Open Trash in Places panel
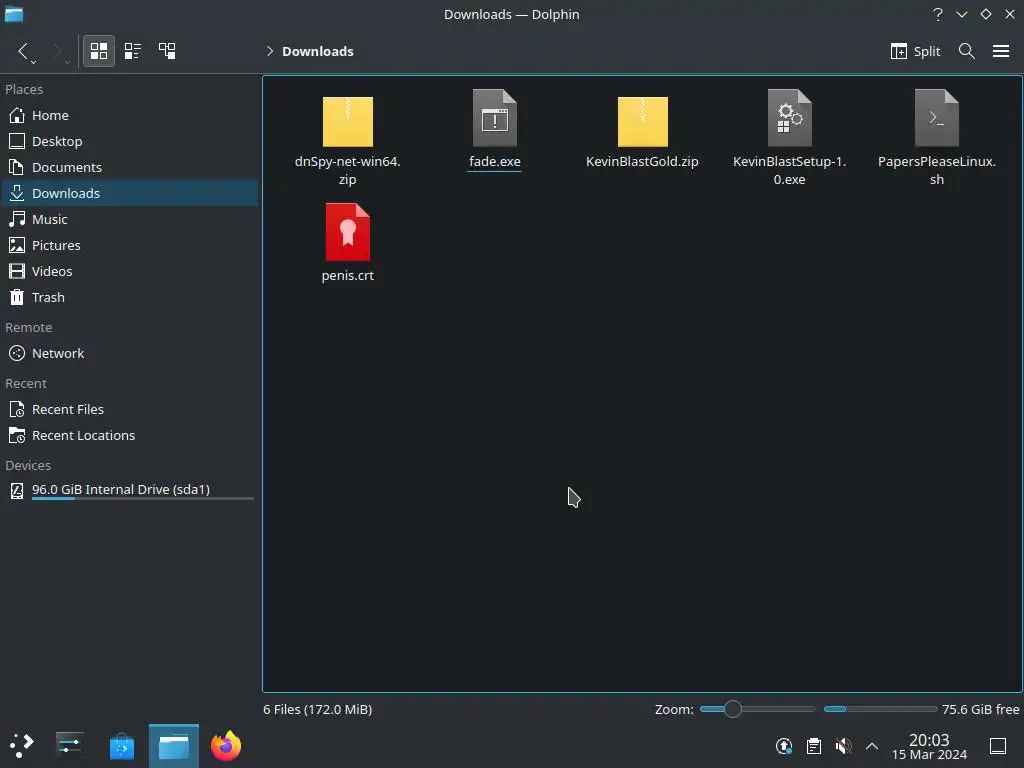 click(x=130, y=297)
